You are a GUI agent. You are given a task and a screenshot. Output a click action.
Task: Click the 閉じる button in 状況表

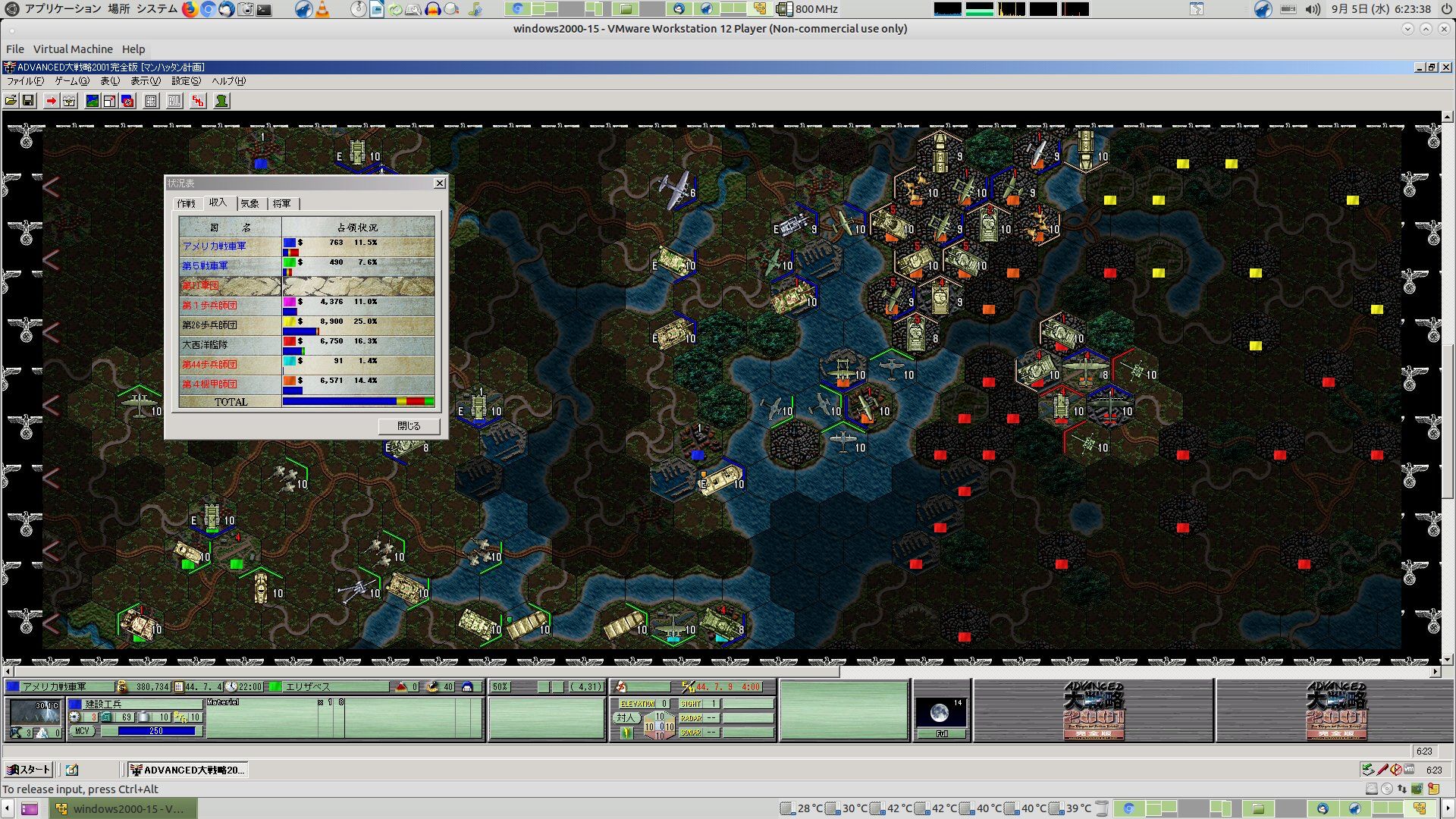pos(409,426)
